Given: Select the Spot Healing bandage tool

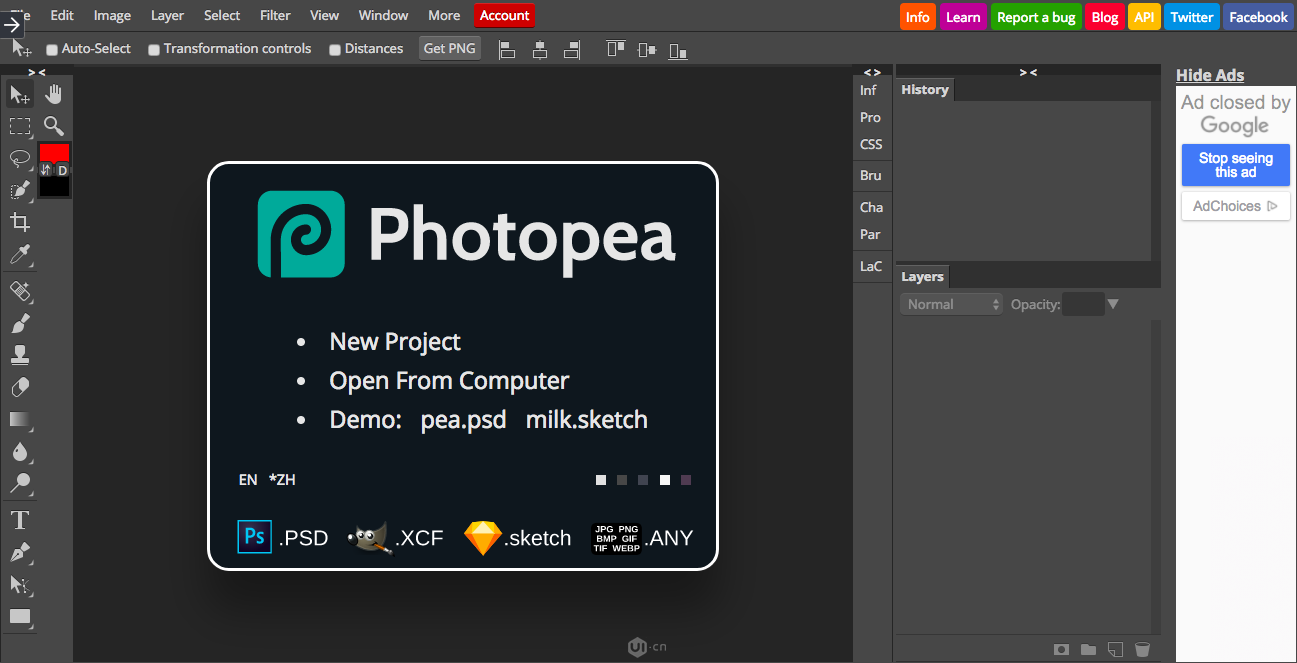Looking at the screenshot, I should click(20, 291).
